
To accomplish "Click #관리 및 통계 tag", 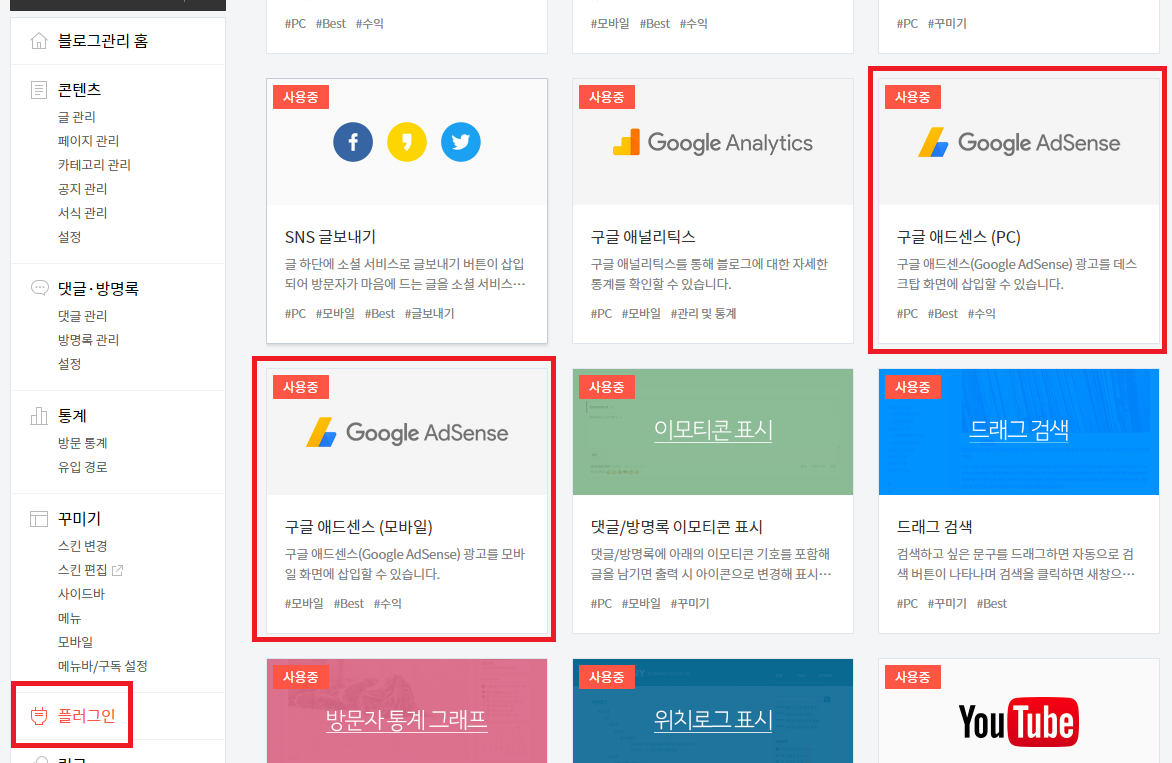I will point(703,314).
